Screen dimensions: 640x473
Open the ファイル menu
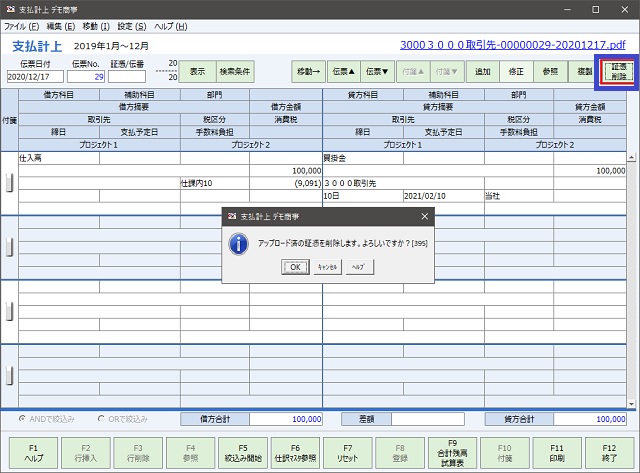(x=22, y=27)
